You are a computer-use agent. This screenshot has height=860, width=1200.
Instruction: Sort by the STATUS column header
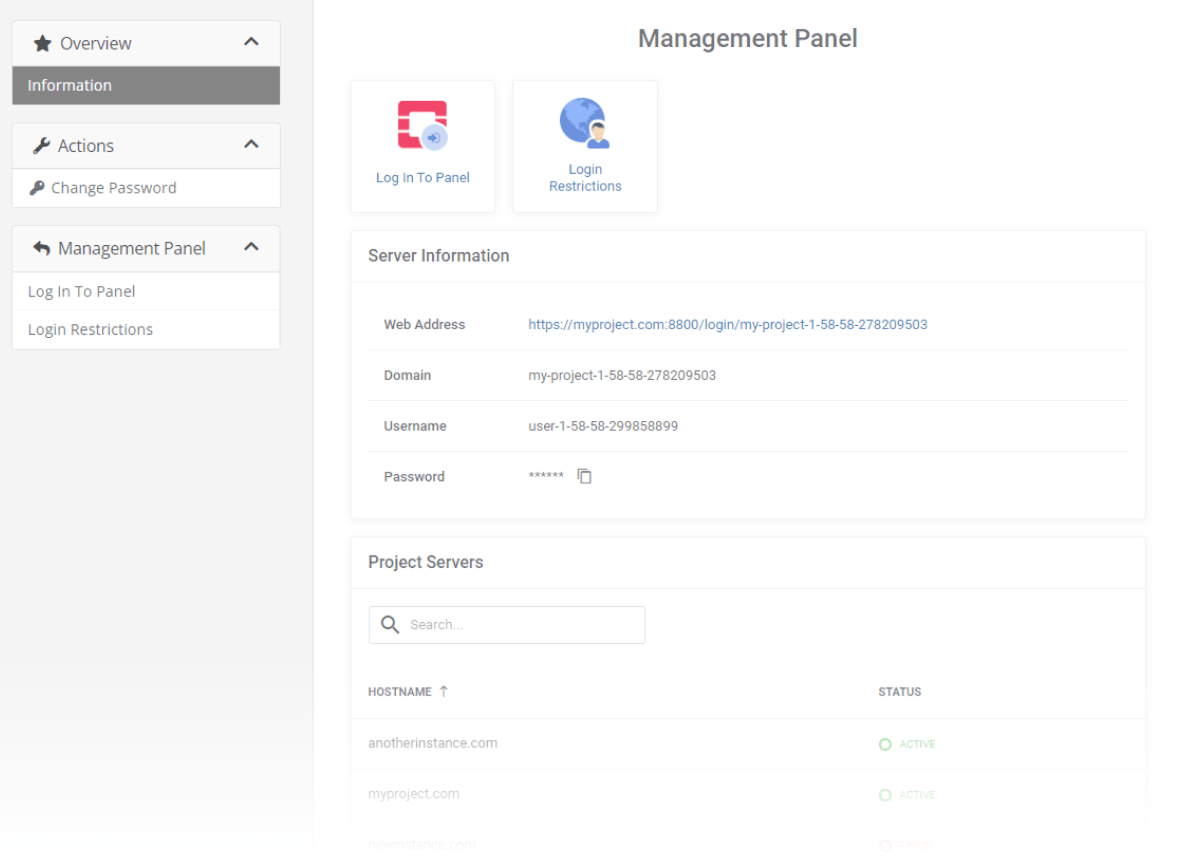(900, 691)
